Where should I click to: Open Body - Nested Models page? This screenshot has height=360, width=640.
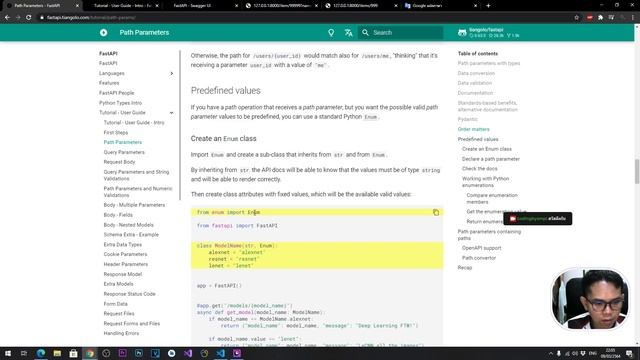(x=129, y=225)
